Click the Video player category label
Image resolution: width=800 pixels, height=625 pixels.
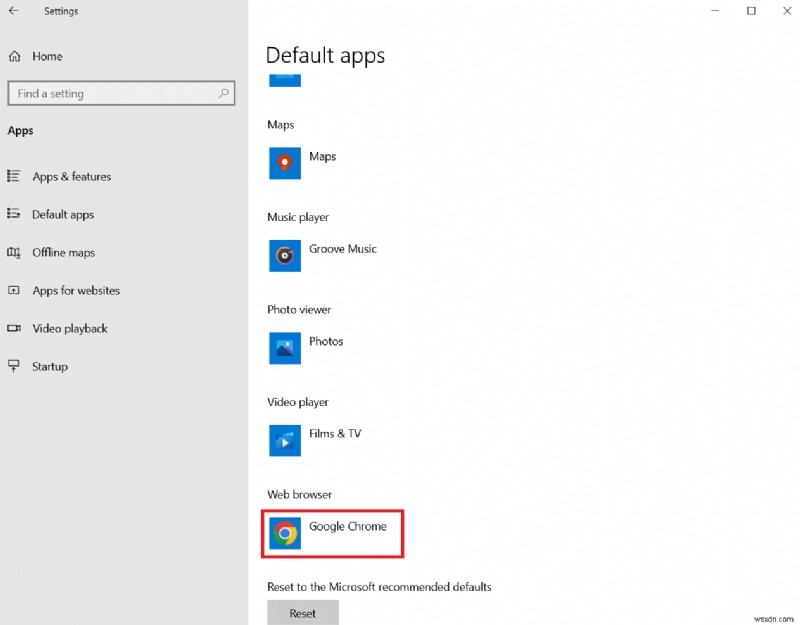298,402
